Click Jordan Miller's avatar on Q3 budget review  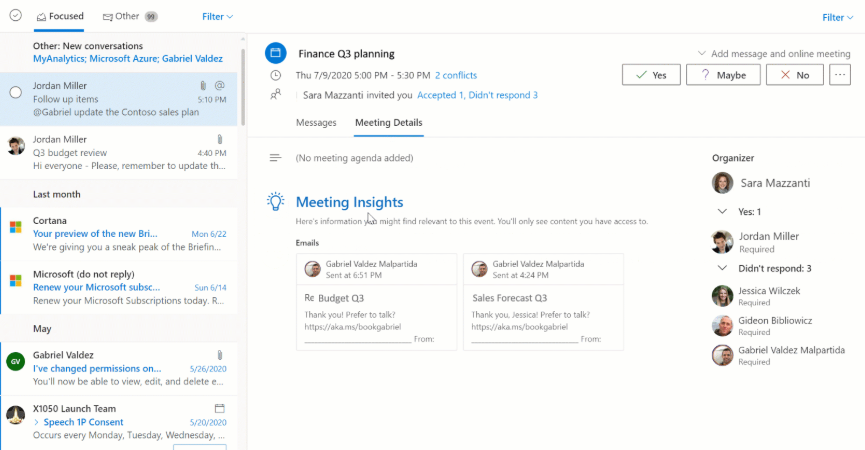coord(15,146)
